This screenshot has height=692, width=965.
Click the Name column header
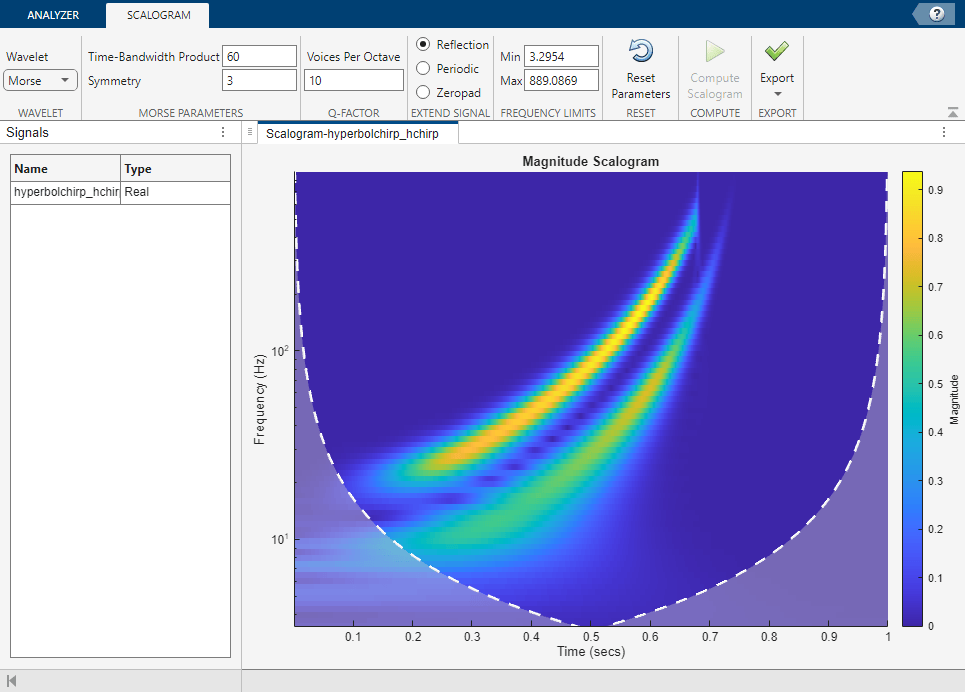click(x=65, y=169)
